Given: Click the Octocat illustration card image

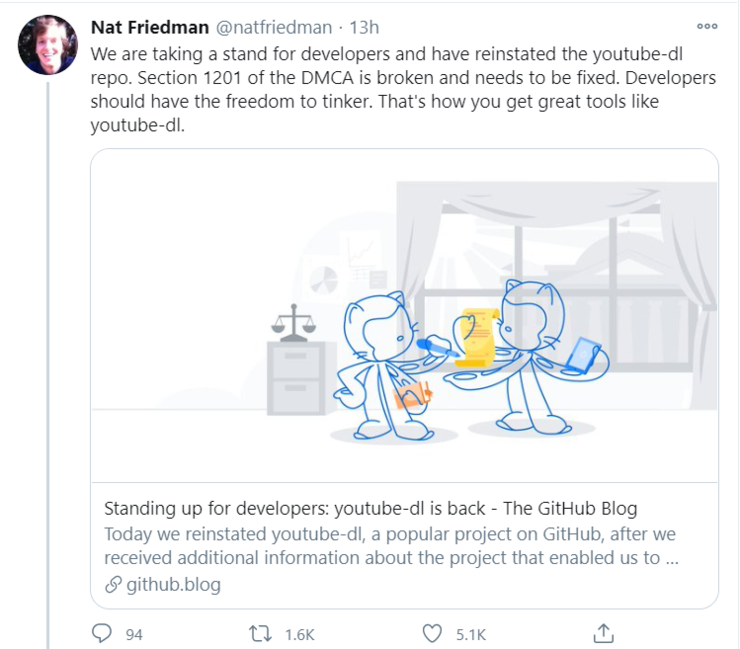Looking at the screenshot, I should 404,316.
